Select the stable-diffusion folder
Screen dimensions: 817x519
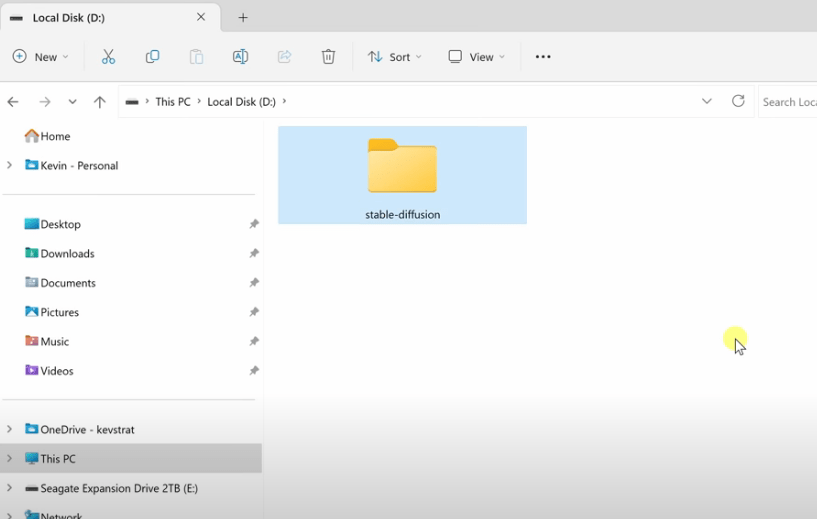point(402,175)
